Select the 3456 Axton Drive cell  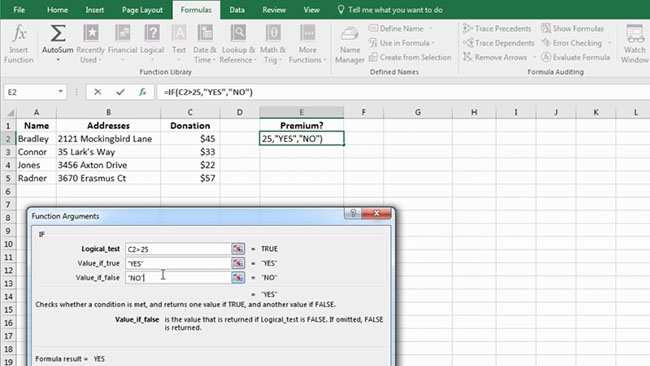click(x=108, y=165)
